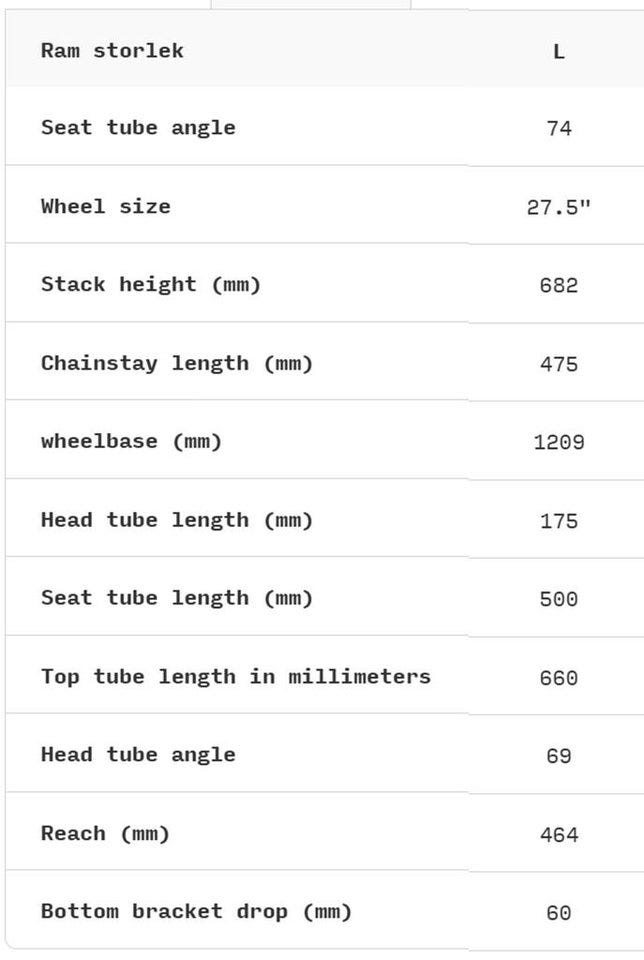Click the "Chainstay length (mm)" label

tap(177, 363)
